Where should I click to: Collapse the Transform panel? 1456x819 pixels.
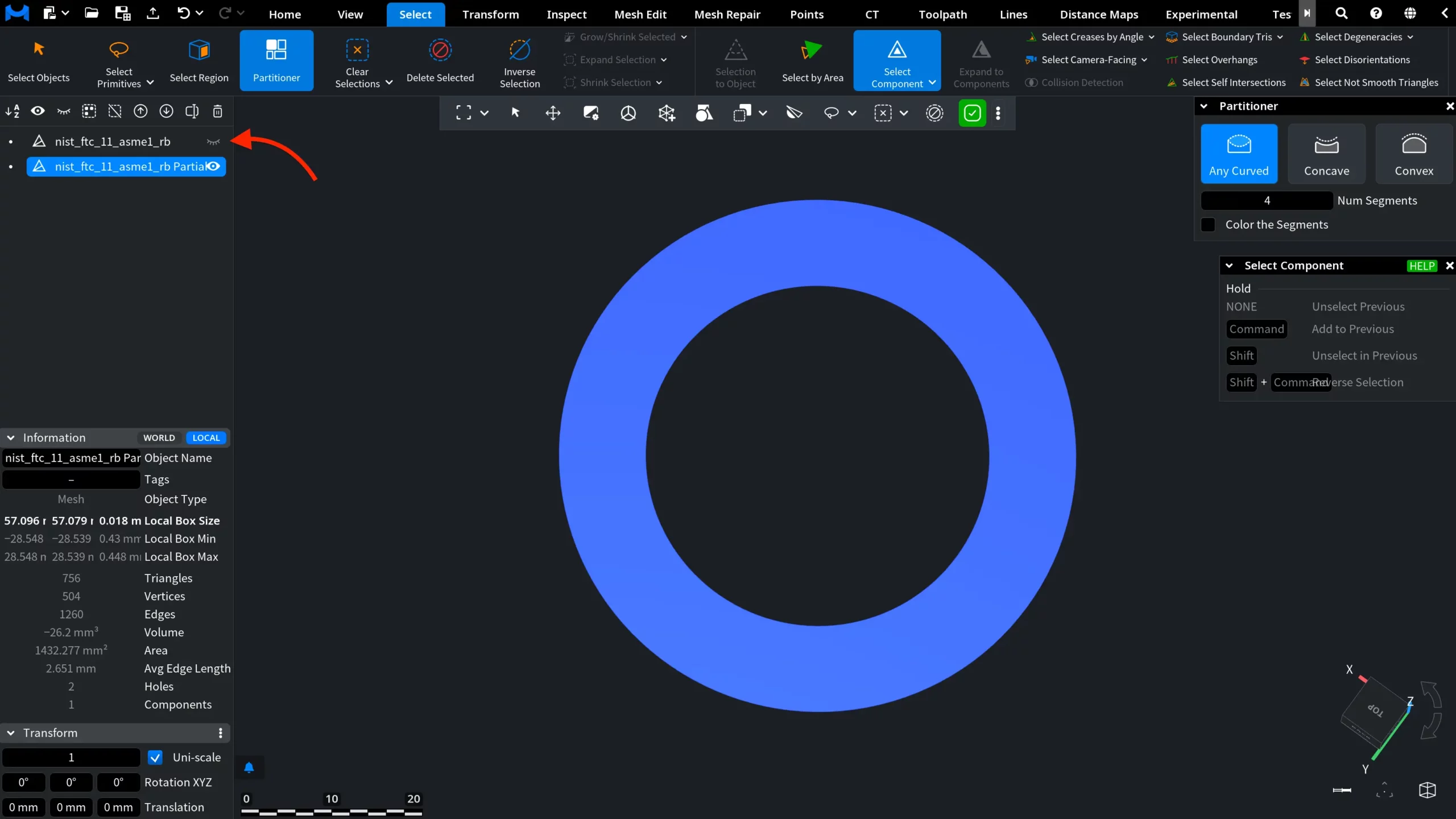[11, 733]
